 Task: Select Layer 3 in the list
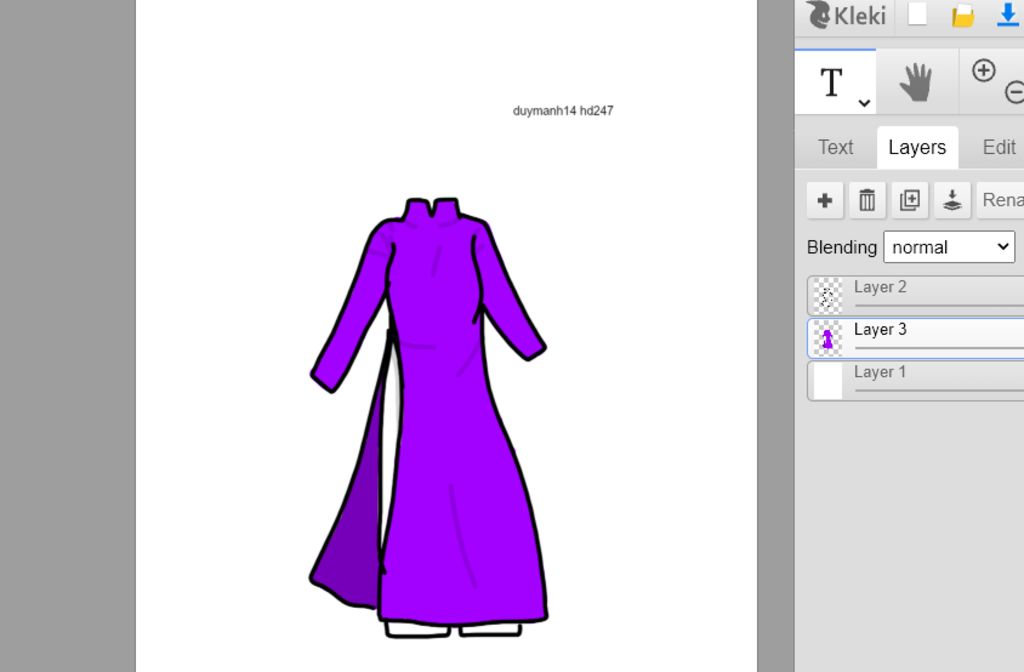pyautogui.click(x=916, y=338)
